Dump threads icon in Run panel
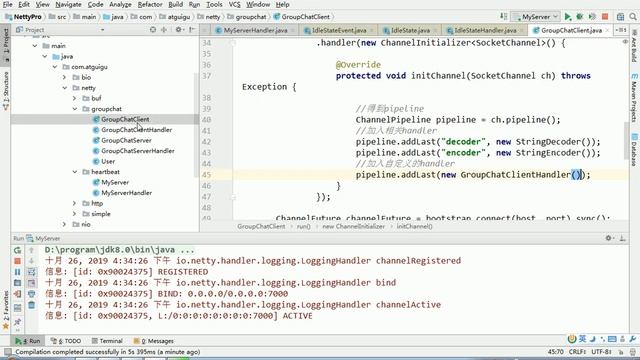Image resolution: width=640 pixels, height=360 pixels. point(18,283)
